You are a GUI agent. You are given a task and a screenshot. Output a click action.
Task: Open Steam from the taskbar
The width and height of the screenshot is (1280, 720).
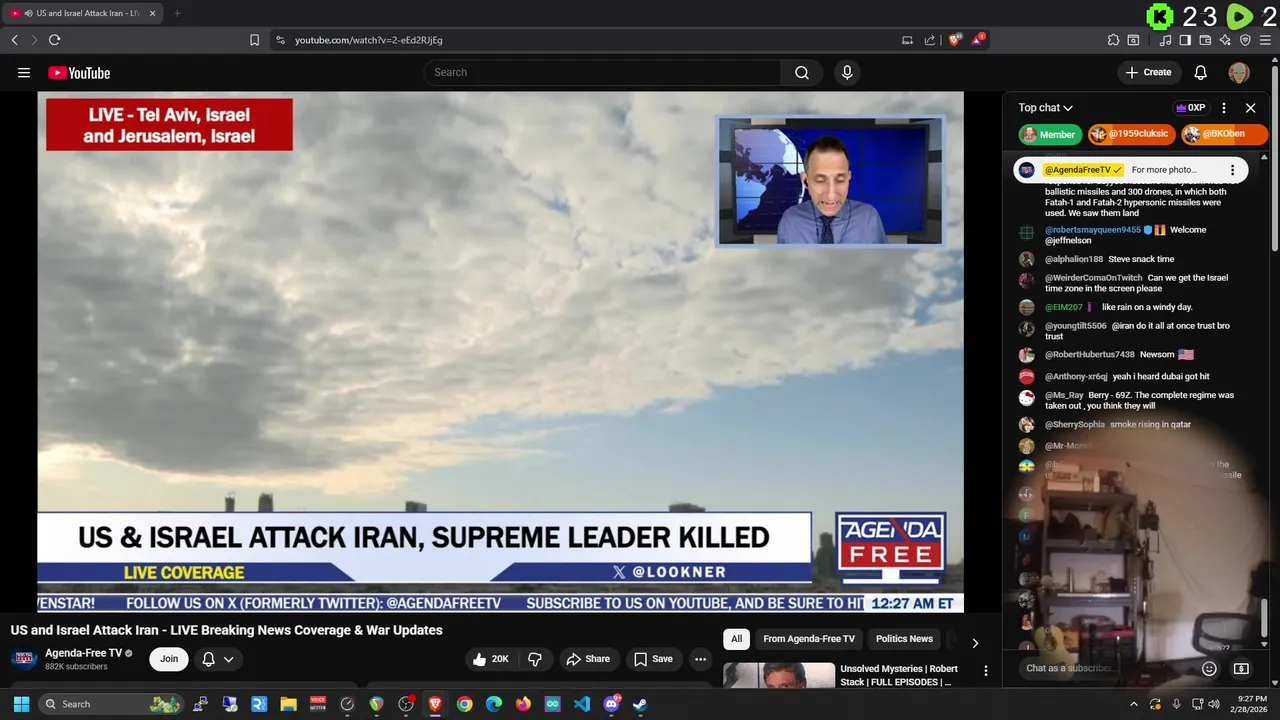[640, 704]
